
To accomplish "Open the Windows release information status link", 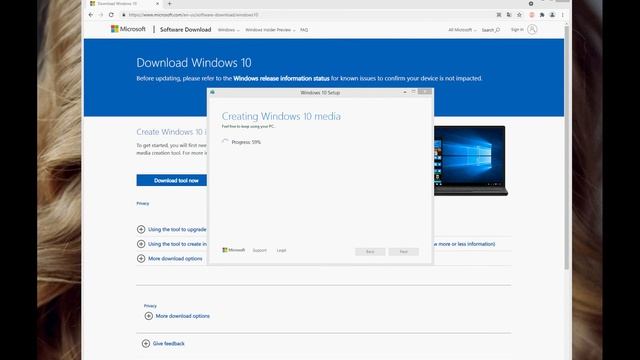I will tap(281, 78).
